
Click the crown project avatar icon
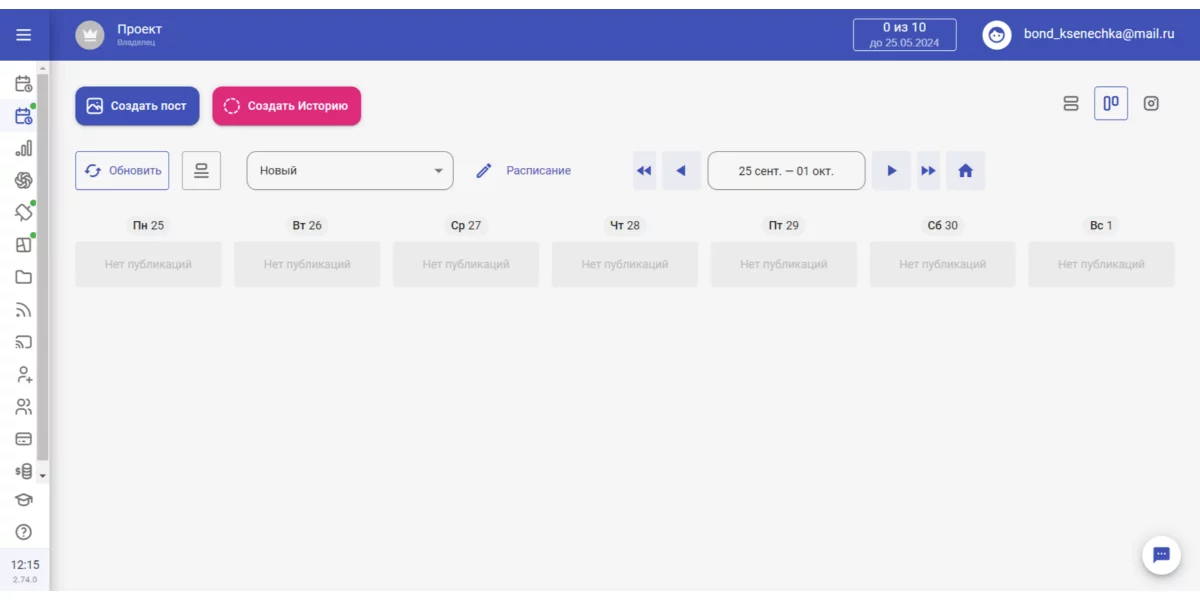[x=90, y=35]
